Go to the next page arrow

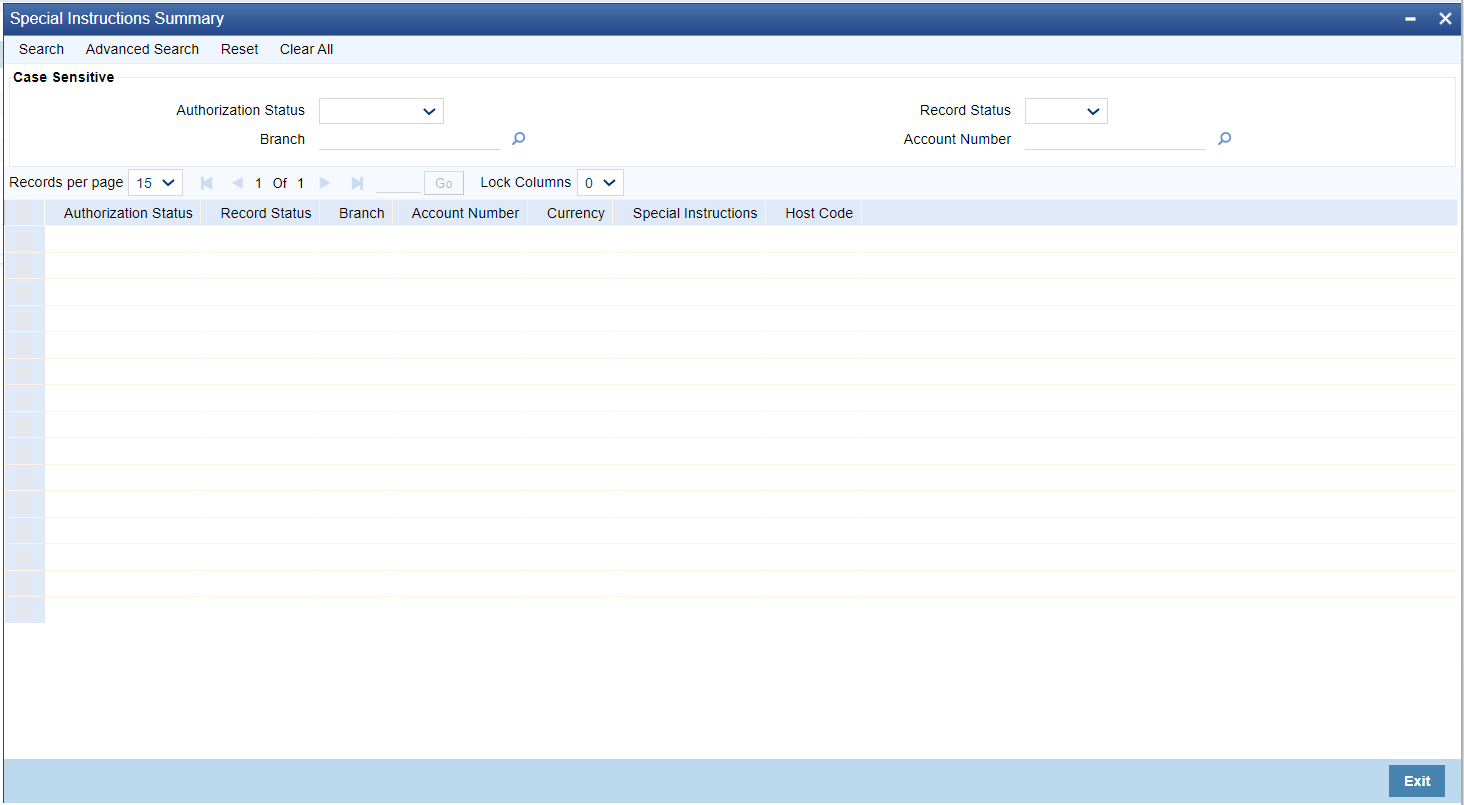325,183
